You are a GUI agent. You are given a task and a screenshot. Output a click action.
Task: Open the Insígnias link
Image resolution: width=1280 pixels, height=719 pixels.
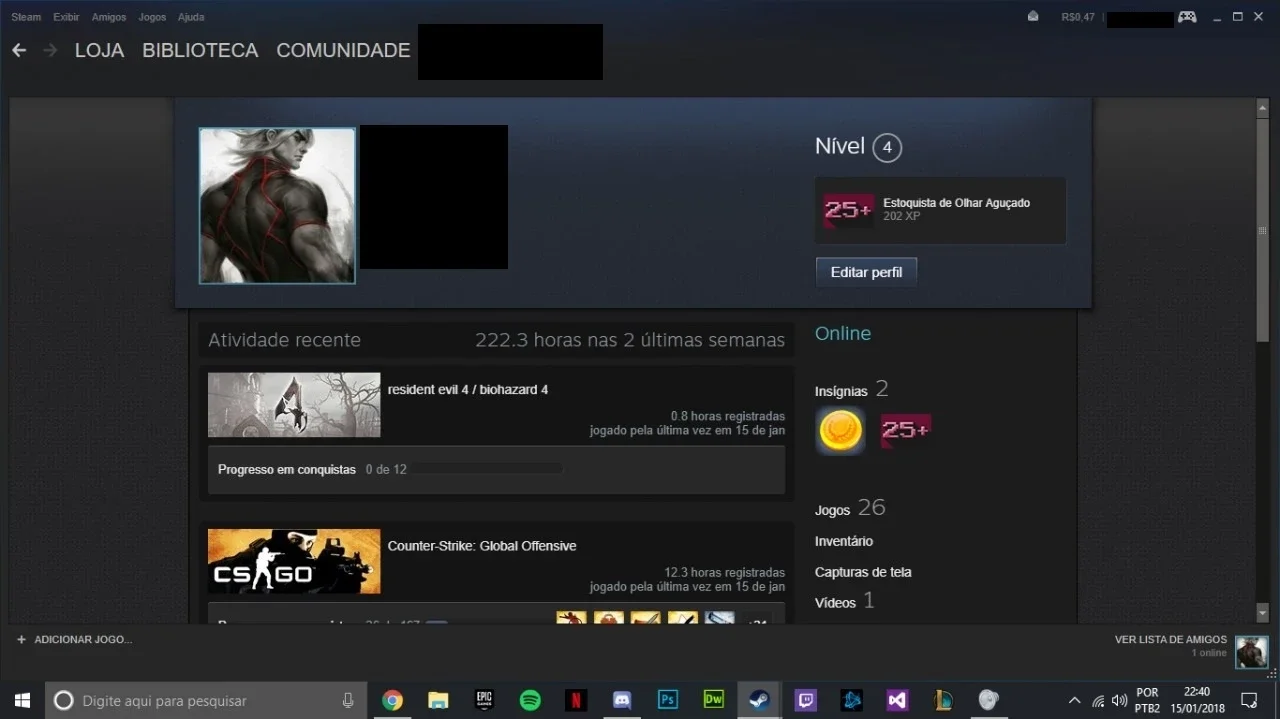point(841,391)
